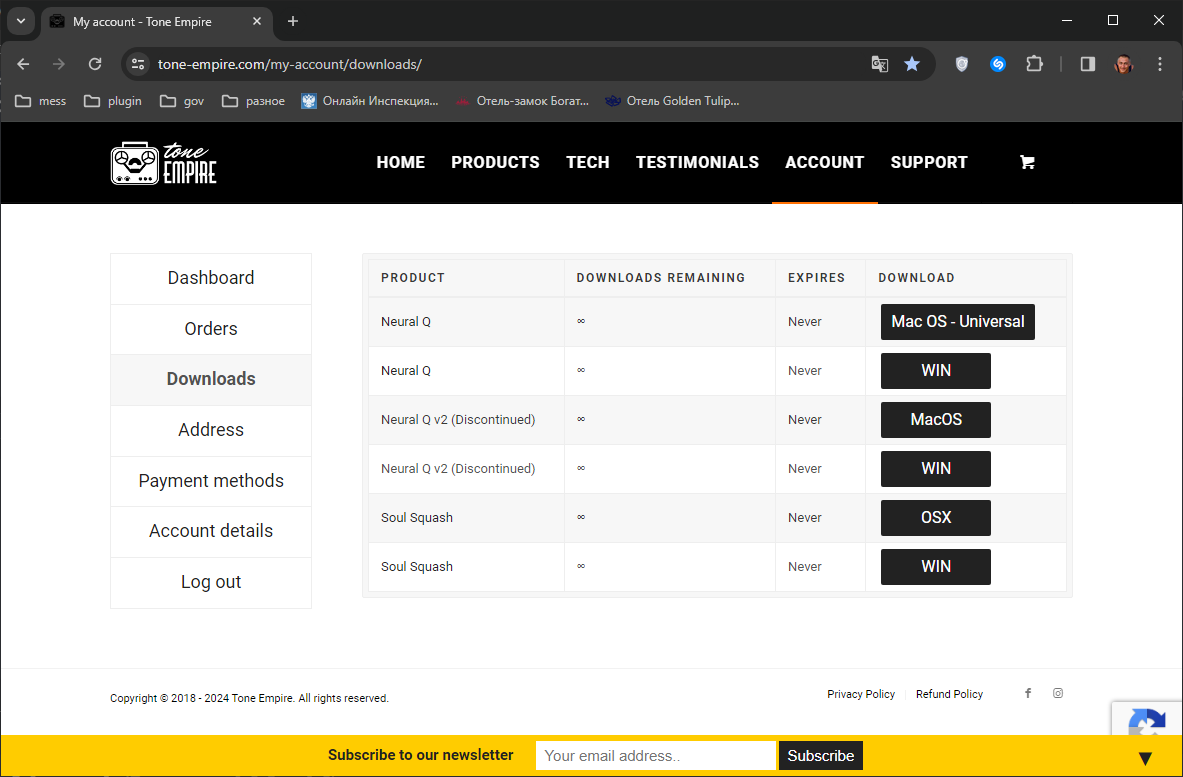The height and width of the screenshot is (777, 1183).
Task: Go to HOME in site navigation
Action: click(401, 162)
